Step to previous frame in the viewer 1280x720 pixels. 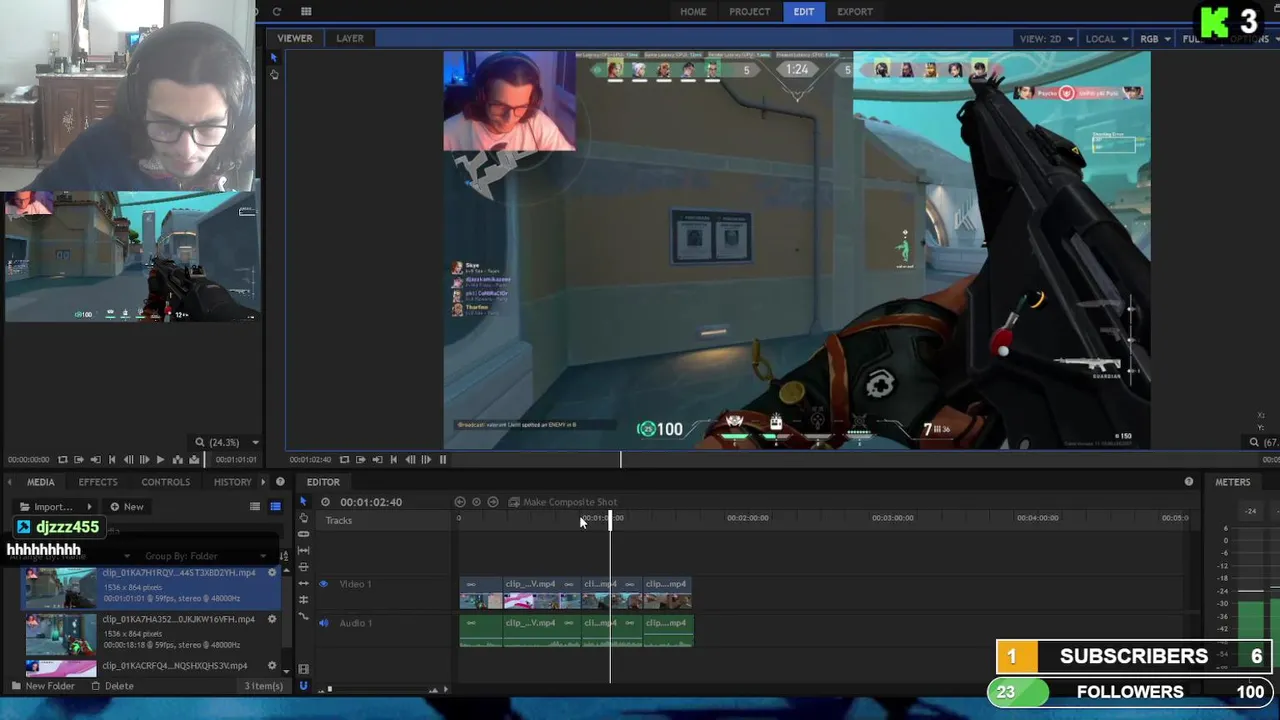click(410, 460)
